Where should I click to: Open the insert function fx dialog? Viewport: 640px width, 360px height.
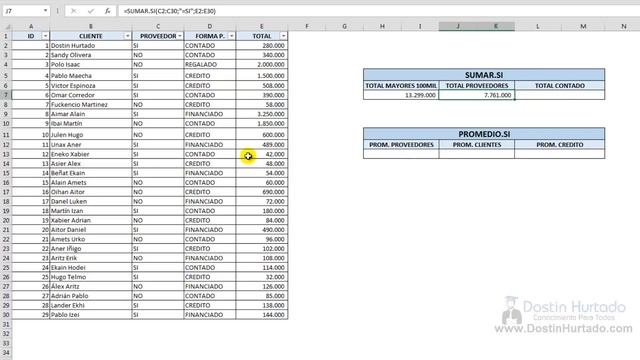coord(107,11)
